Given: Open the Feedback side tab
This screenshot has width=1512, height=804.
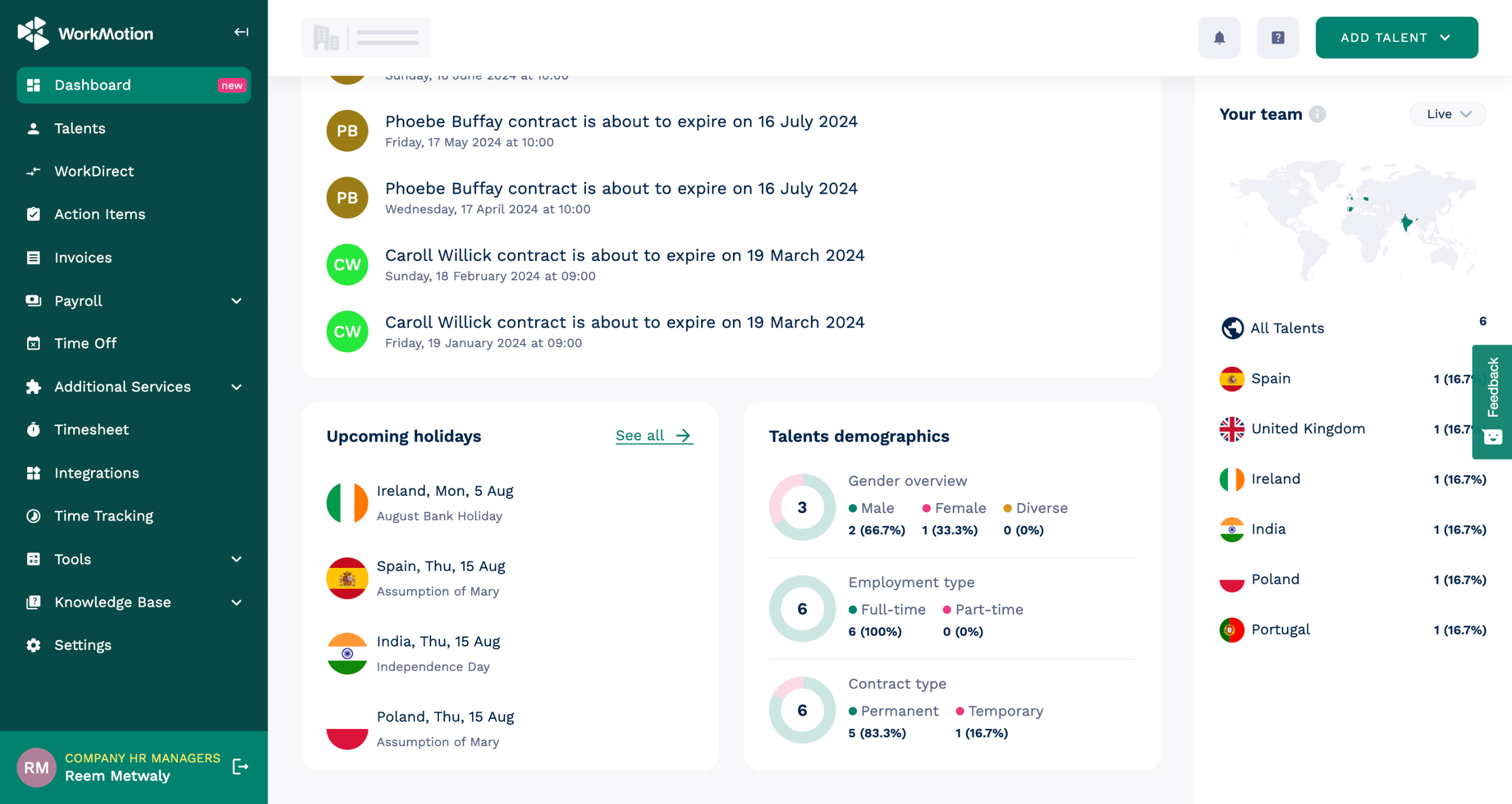Looking at the screenshot, I should 1493,401.
